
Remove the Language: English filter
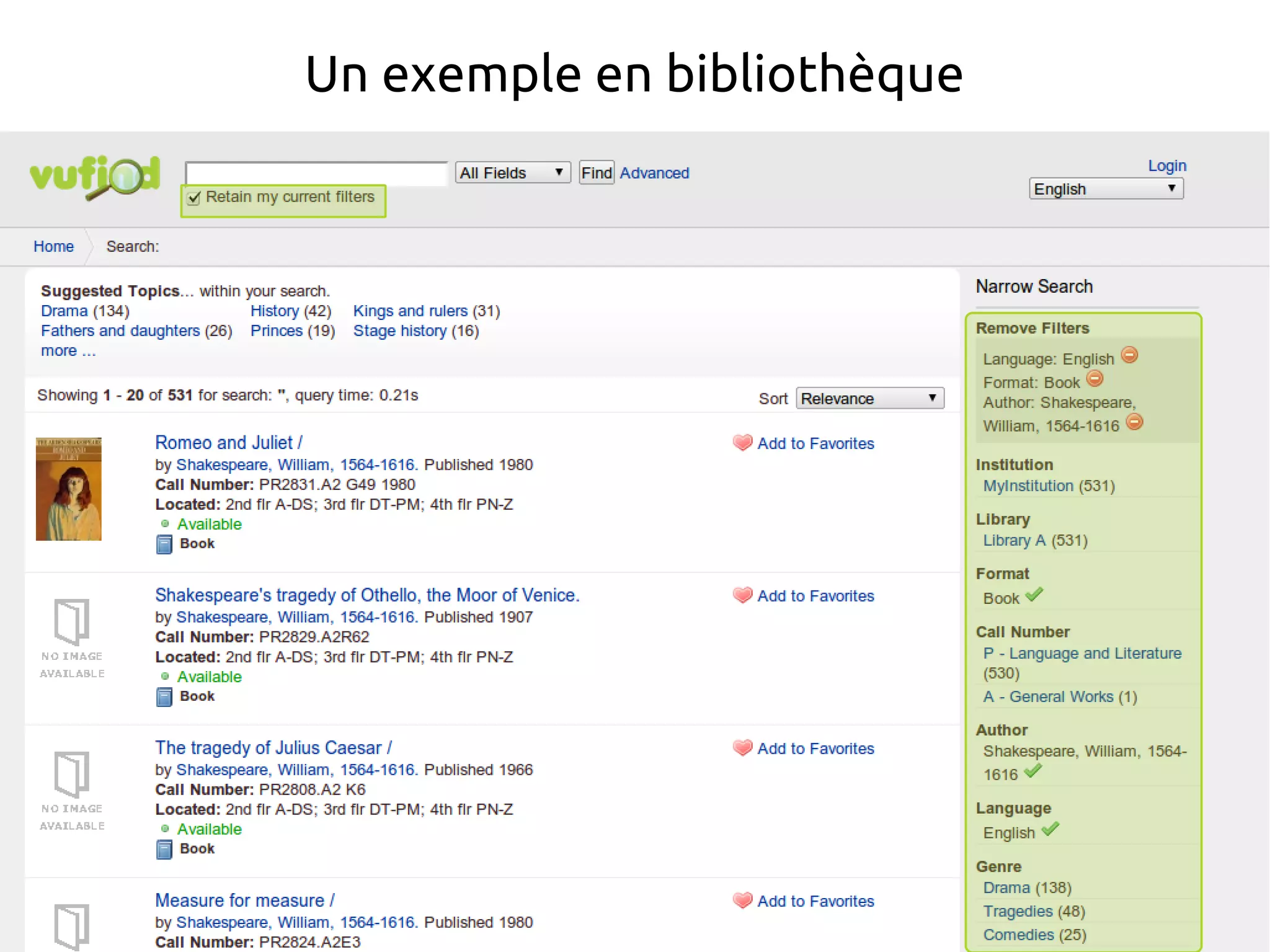[x=1130, y=355]
